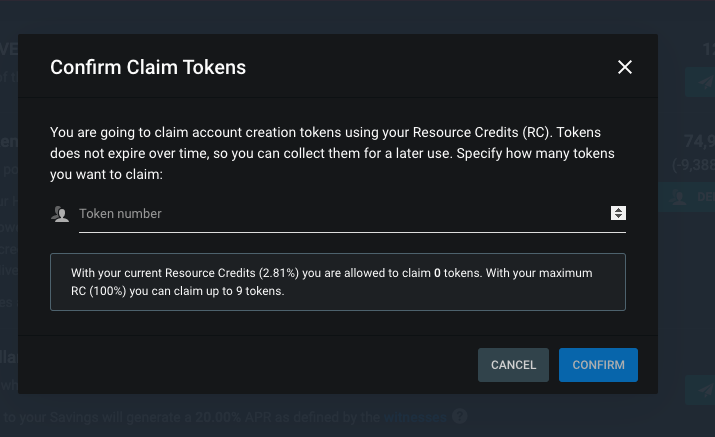The height and width of the screenshot is (437, 715).
Task: Click the paper plane icon at bottom right
Action: (705, 390)
